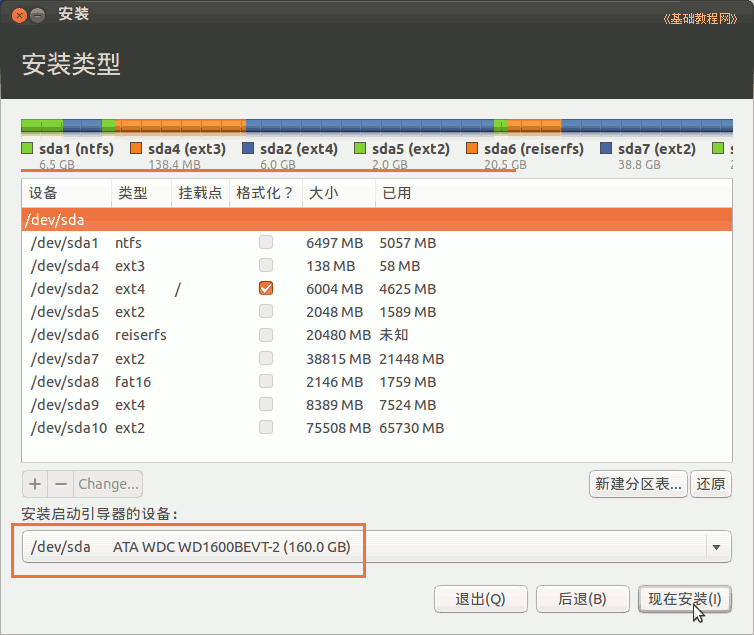Click the green sda1 (ntfs) legend swatch

coord(27,148)
